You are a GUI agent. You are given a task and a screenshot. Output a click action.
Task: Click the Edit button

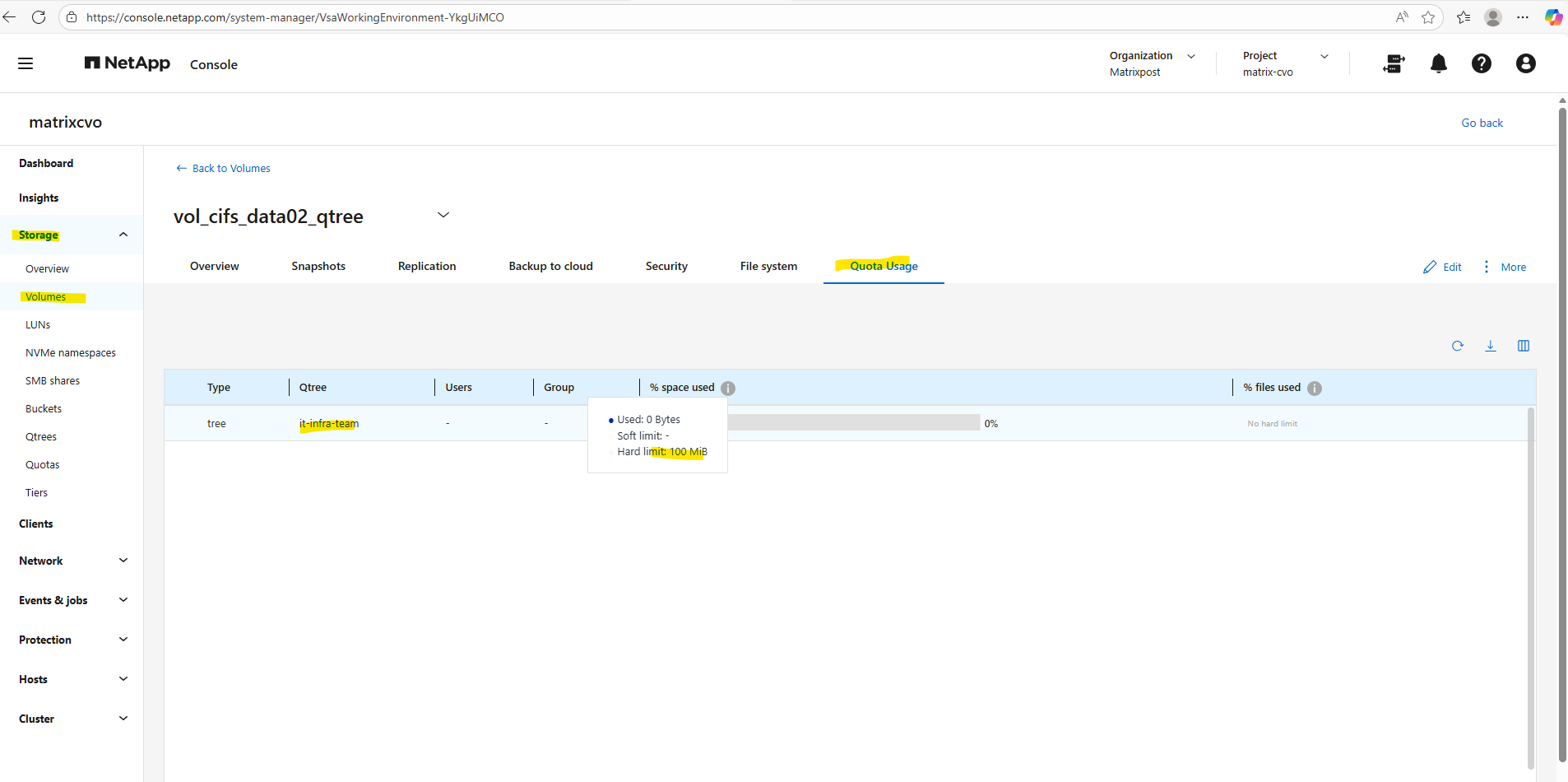1442,267
